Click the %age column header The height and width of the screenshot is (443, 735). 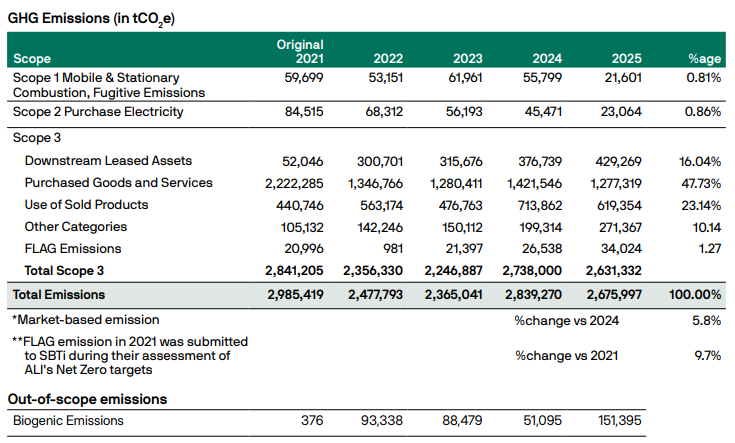704,59
